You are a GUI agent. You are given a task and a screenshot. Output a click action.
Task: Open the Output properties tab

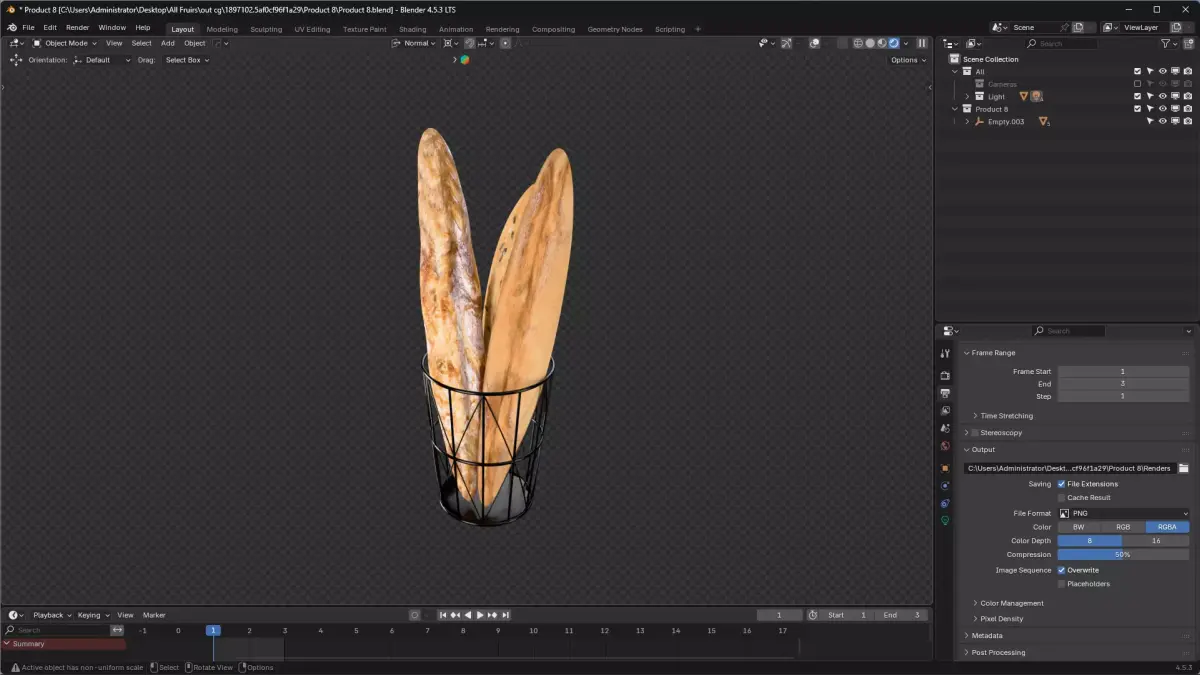pos(945,393)
